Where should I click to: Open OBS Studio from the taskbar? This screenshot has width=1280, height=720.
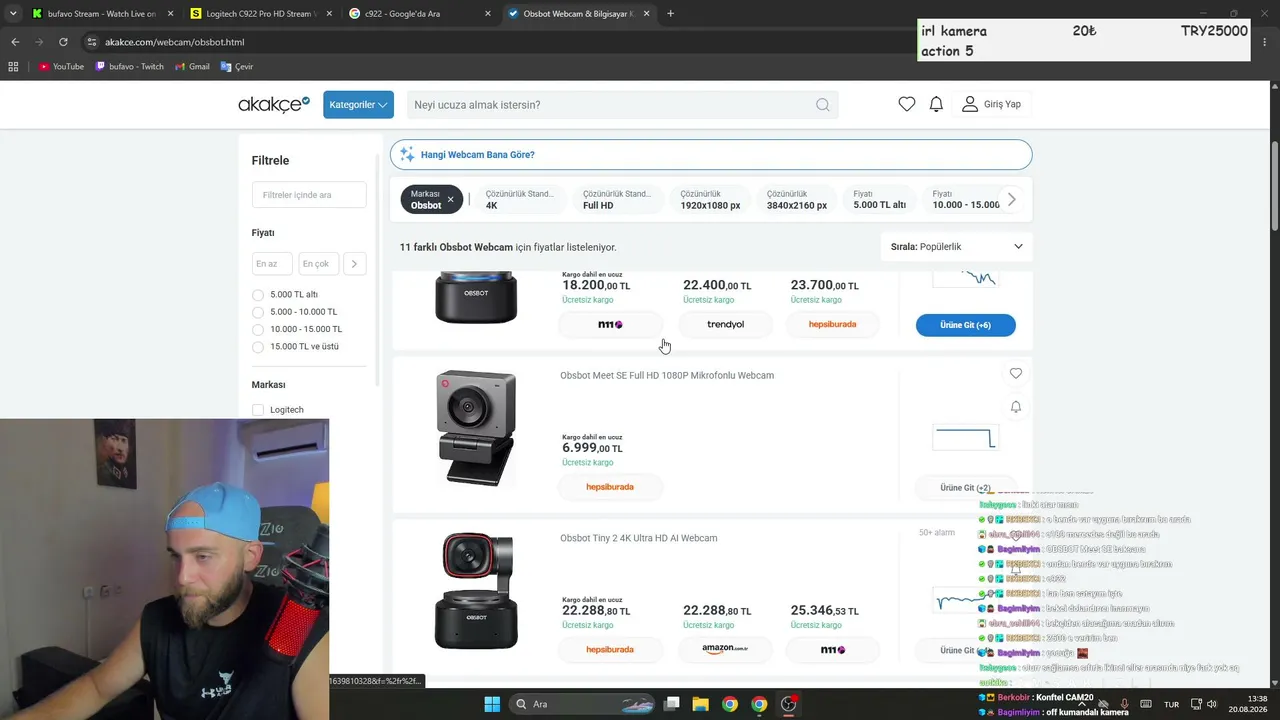[x=789, y=704]
